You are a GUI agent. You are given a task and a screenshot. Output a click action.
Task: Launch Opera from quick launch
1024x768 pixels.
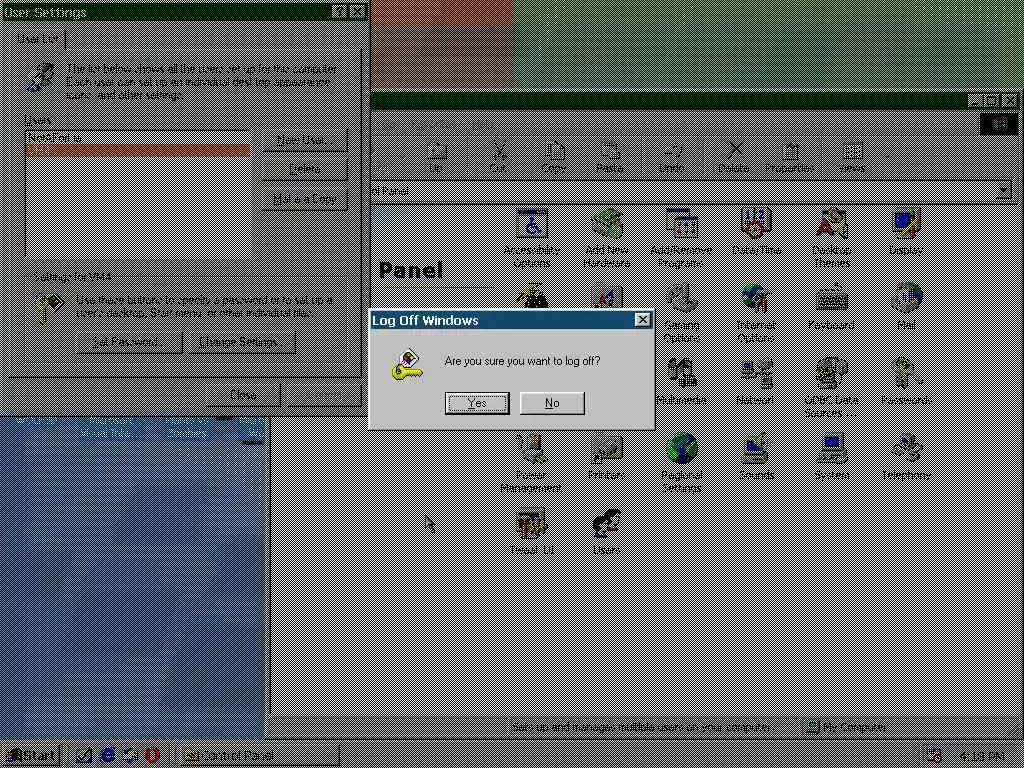pos(152,756)
